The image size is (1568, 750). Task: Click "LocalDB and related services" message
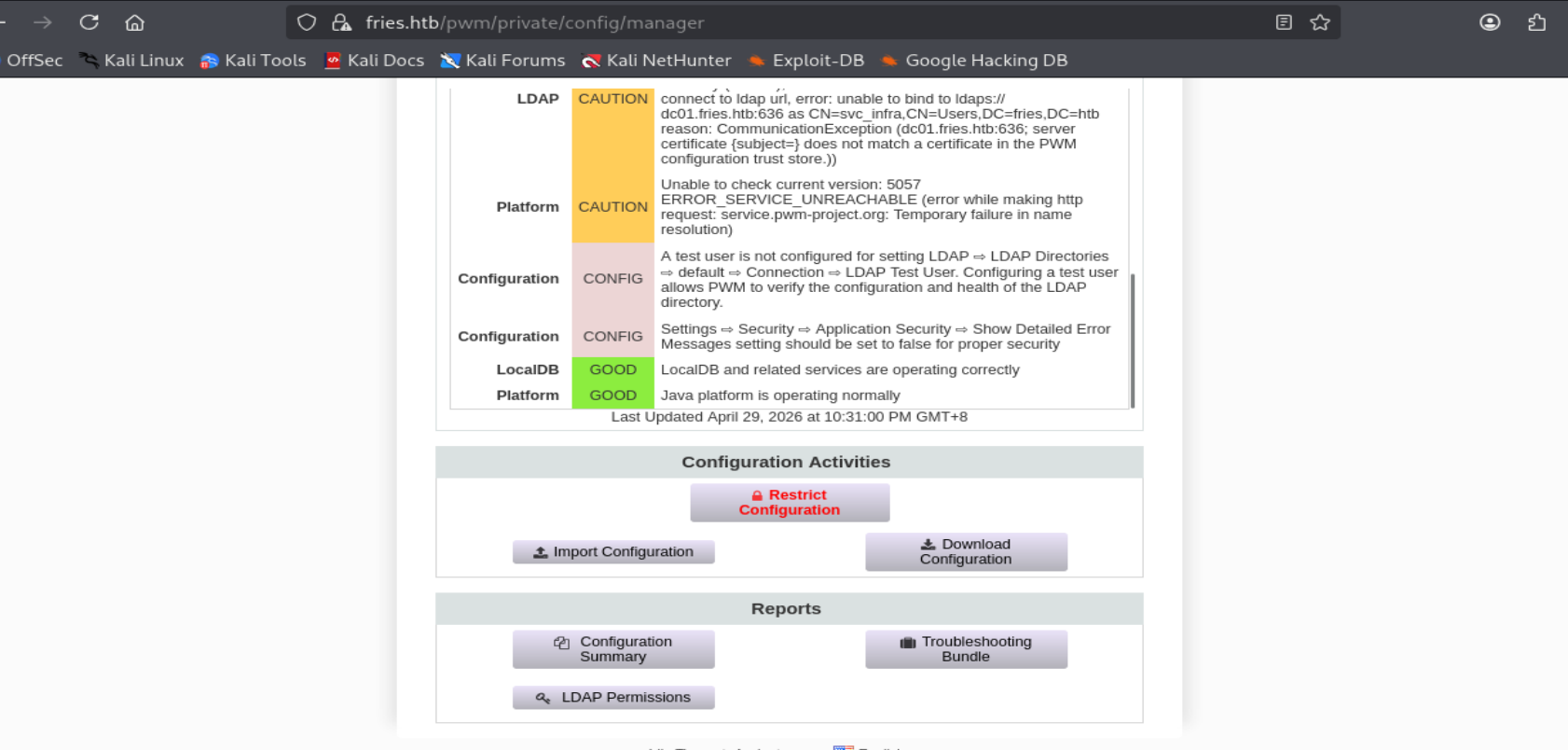click(x=840, y=370)
